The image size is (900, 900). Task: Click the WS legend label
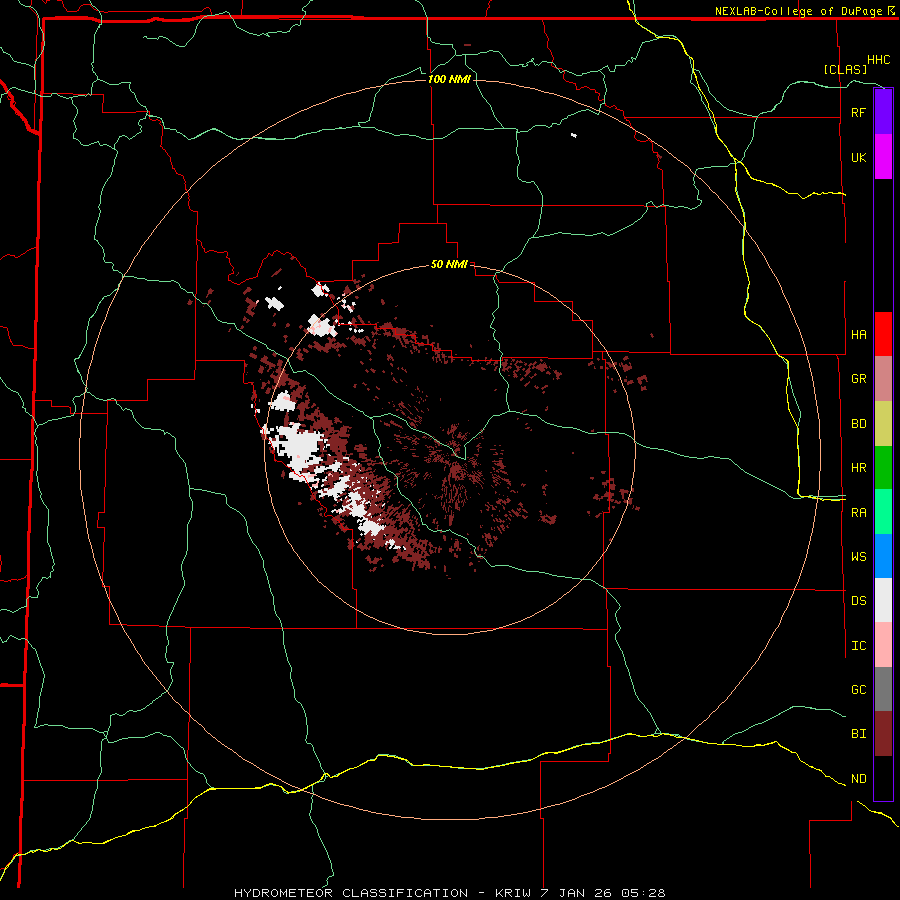point(858,557)
